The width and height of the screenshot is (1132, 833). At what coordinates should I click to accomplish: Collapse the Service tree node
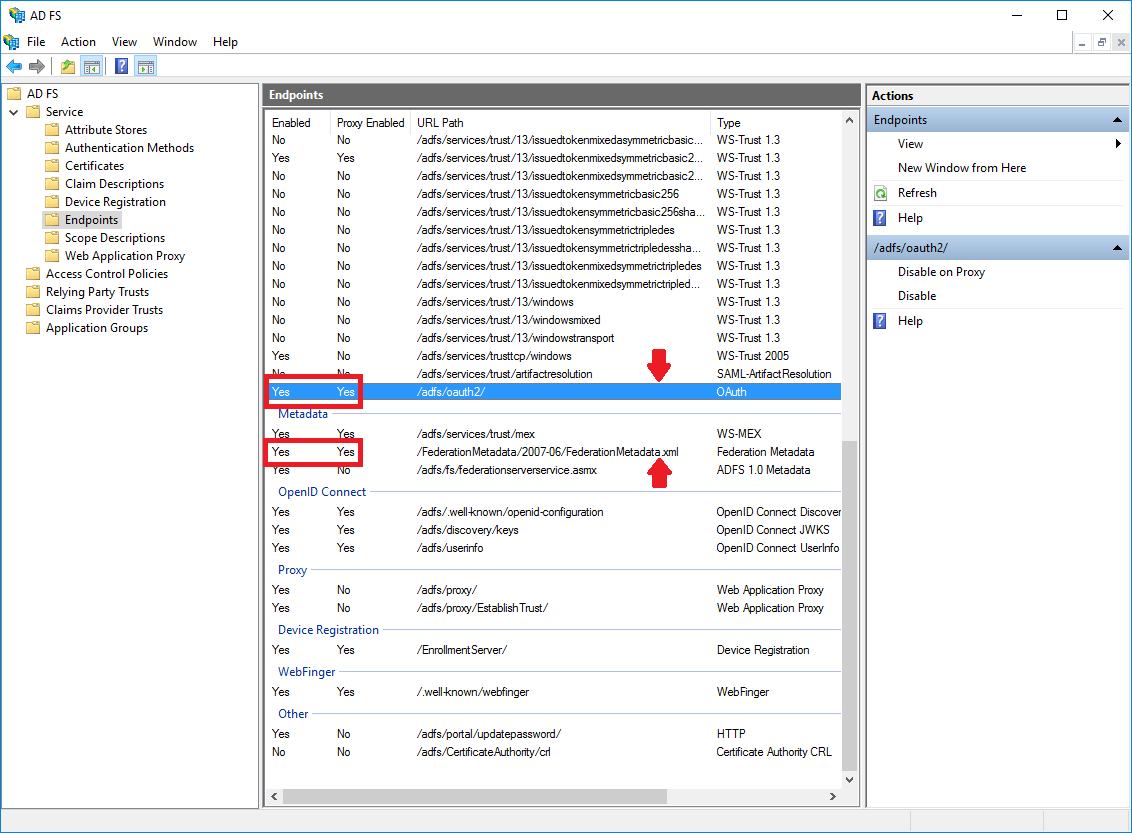tap(14, 112)
